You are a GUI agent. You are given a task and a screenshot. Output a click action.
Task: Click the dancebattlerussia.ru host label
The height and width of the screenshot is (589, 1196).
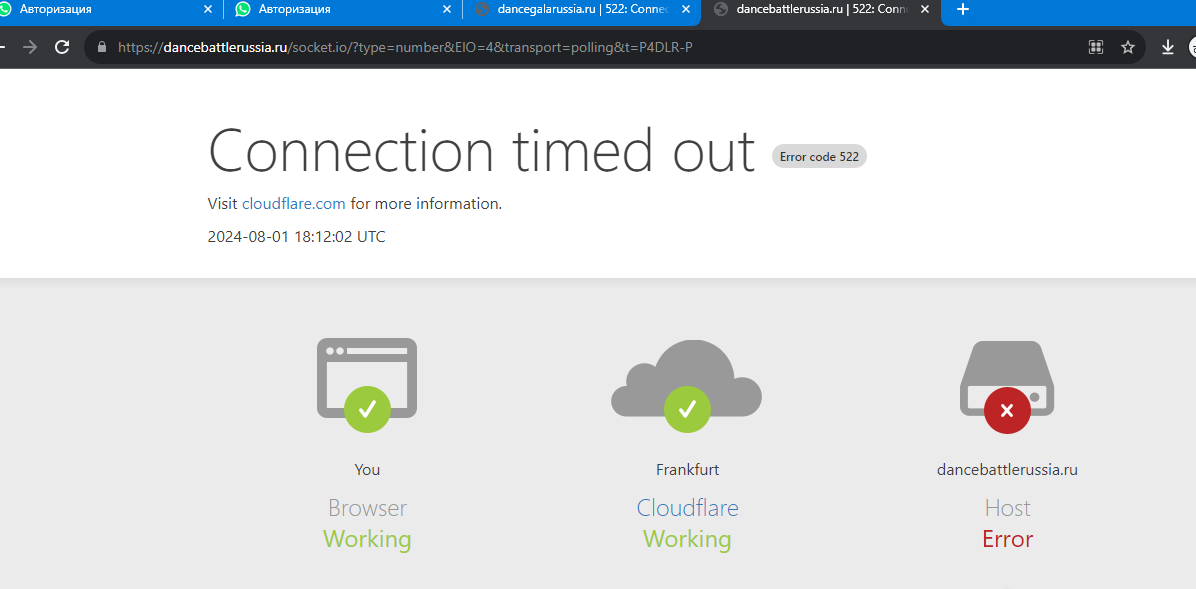pos(1007,469)
